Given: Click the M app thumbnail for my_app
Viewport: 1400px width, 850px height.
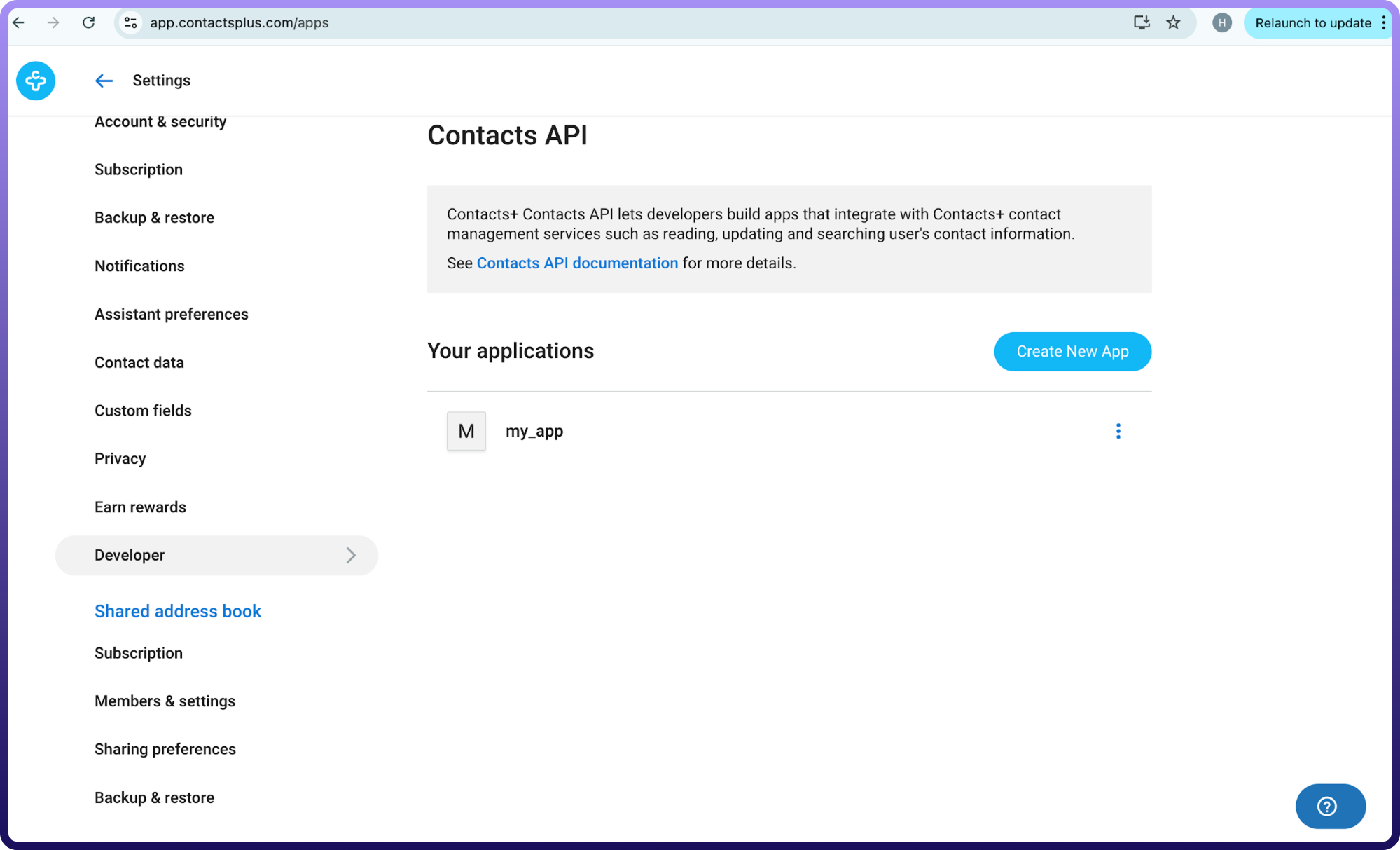Looking at the screenshot, I should pos(466,431).
